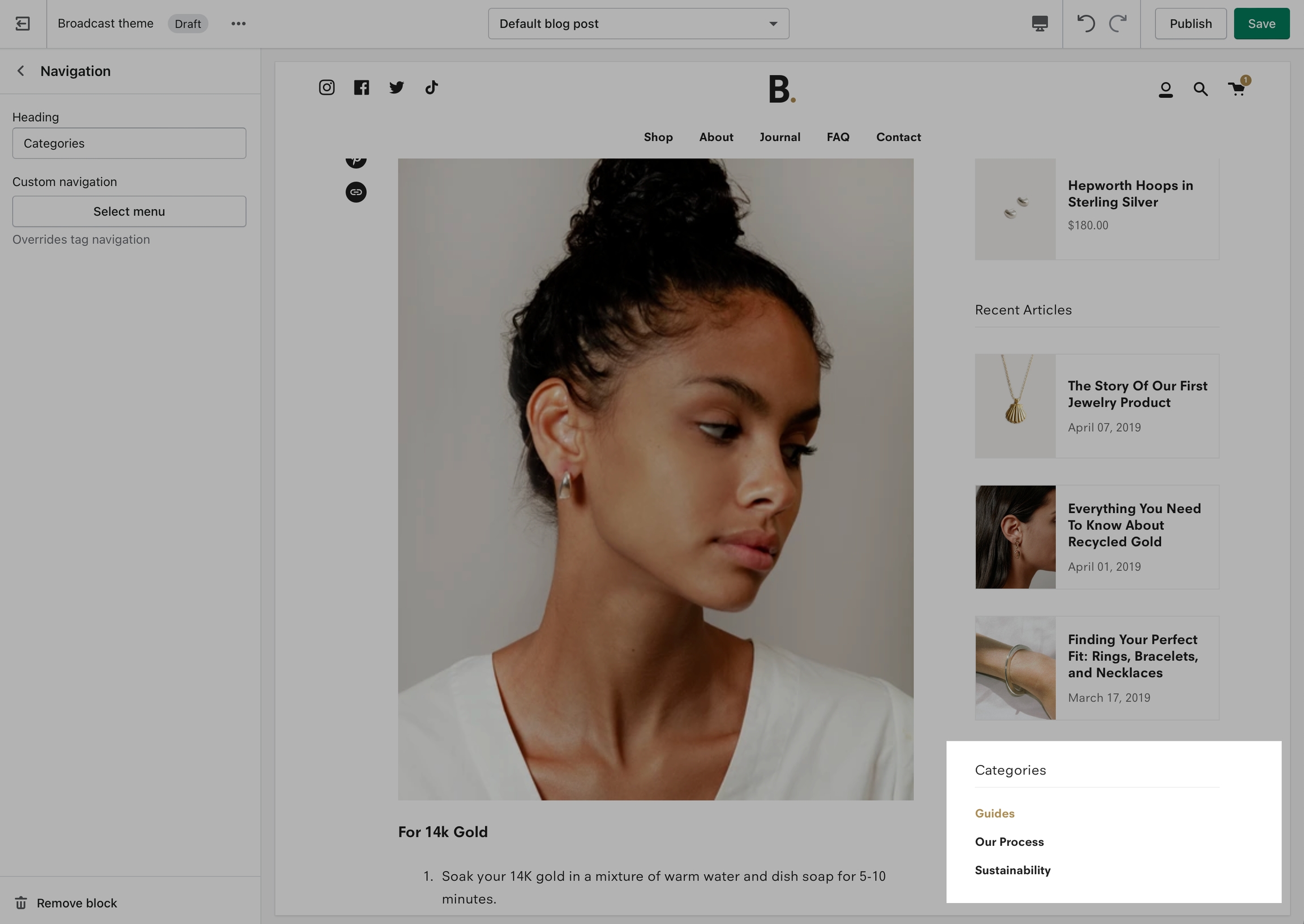This screenshot has height=924, width=1304.
Task: Open the Default blog post template dropdown
Action: pyautogui.click(x=638, y=24)
